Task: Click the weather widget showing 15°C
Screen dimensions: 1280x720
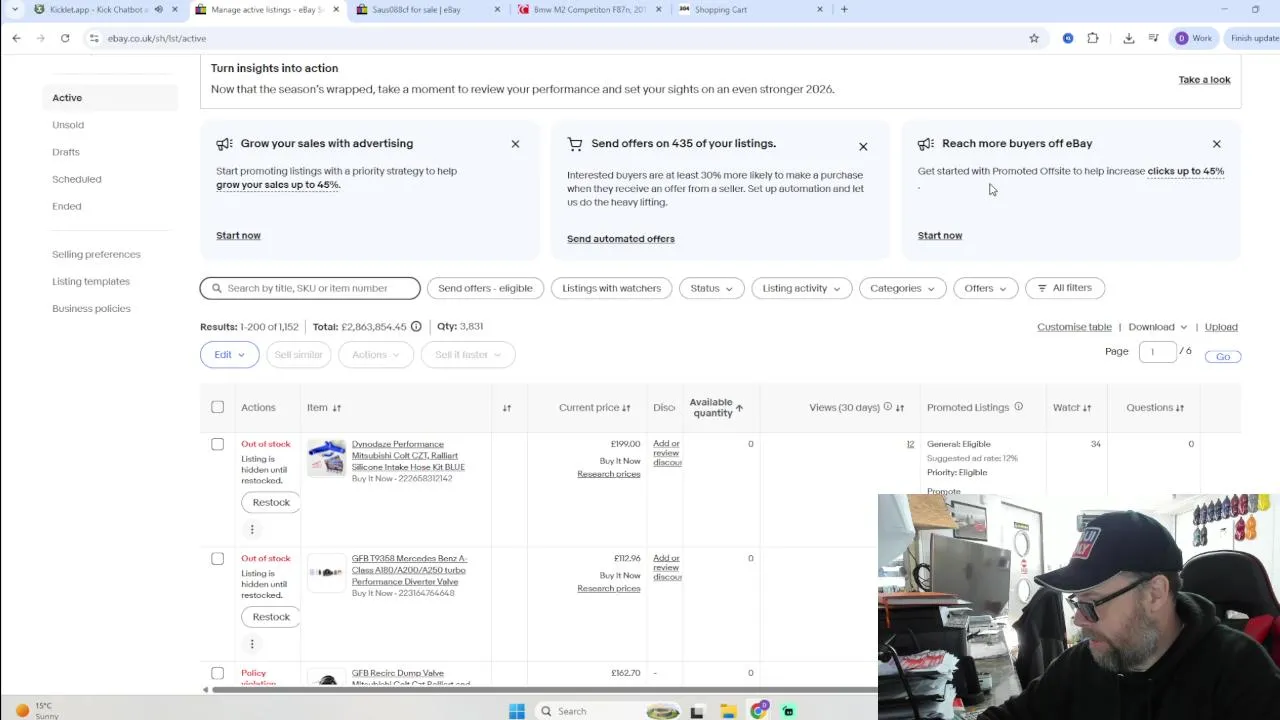Action: (36, 710)
